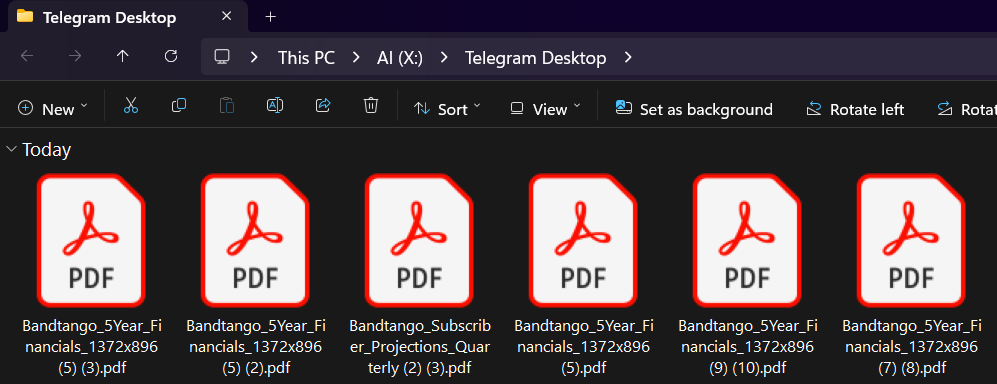Click filename text ending (7) (8).pdf
Image resolution: width=997 pixels, height=384 pixels.
pos(912,347)
